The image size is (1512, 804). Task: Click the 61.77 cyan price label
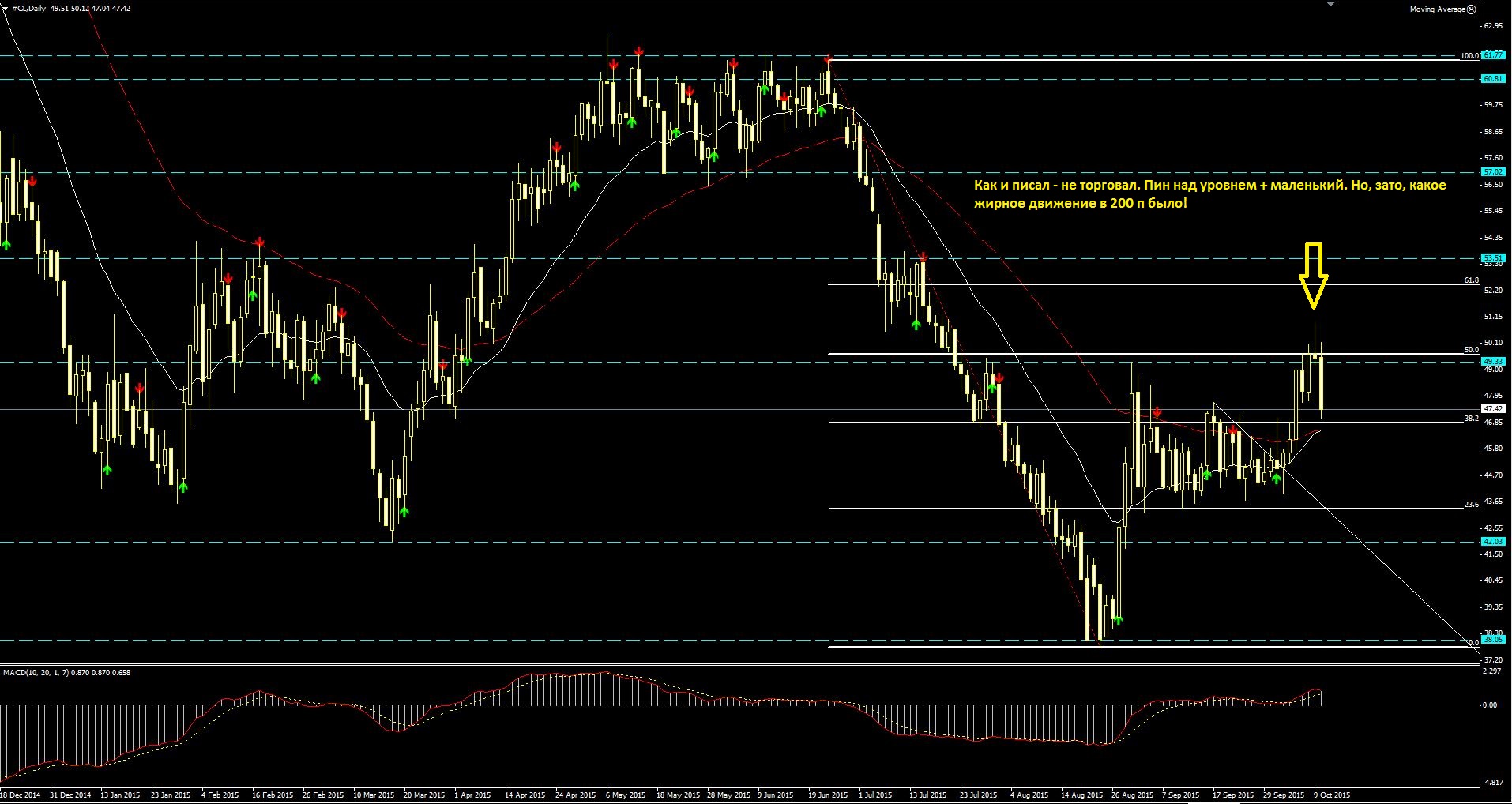(x=1493, y=55)
